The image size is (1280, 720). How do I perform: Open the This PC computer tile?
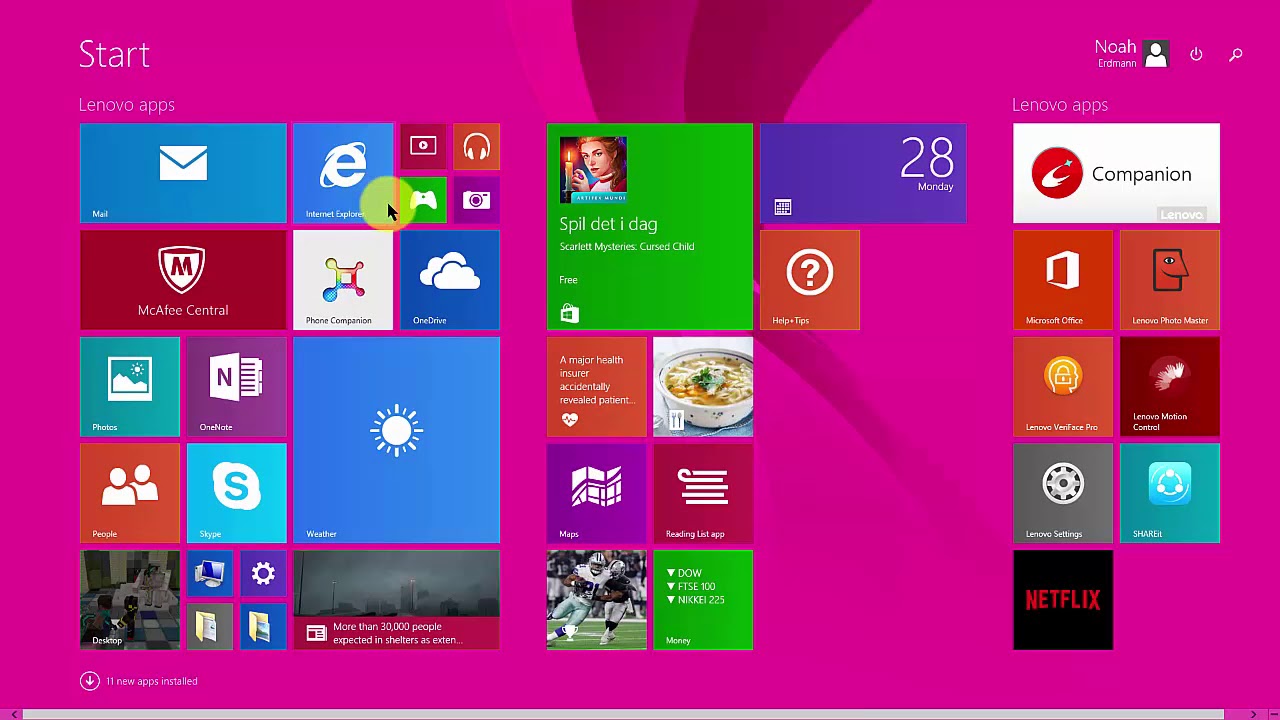[x=210, y=573]
